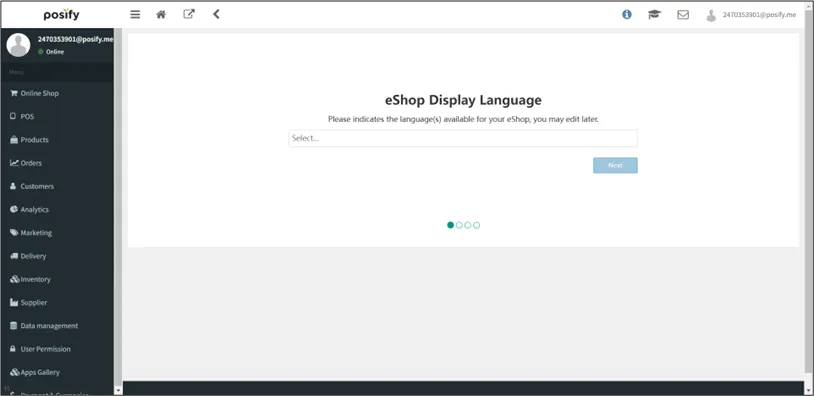Select the fourth wizard step dot
This screenshot has height=396, width=814.
click(477, 225)
